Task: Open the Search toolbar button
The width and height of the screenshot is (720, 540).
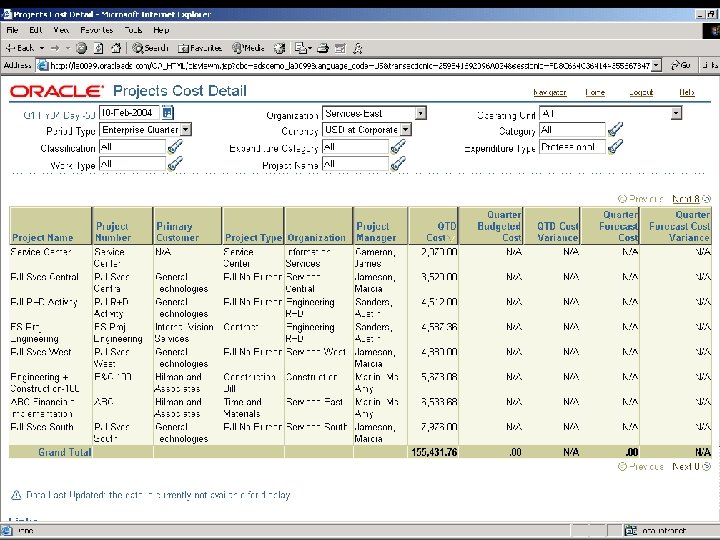Action: pos(150,48)
